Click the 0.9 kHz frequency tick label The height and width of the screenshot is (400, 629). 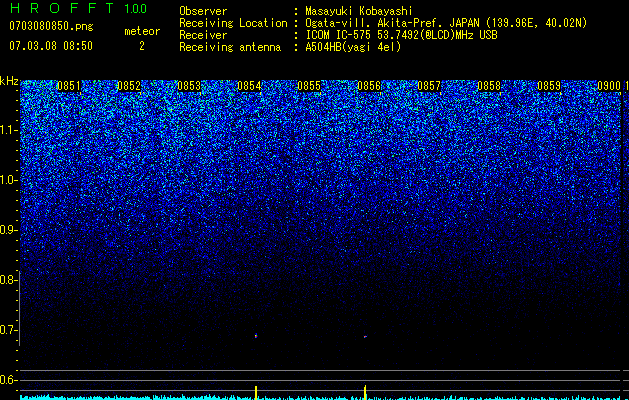pos(6,230)
